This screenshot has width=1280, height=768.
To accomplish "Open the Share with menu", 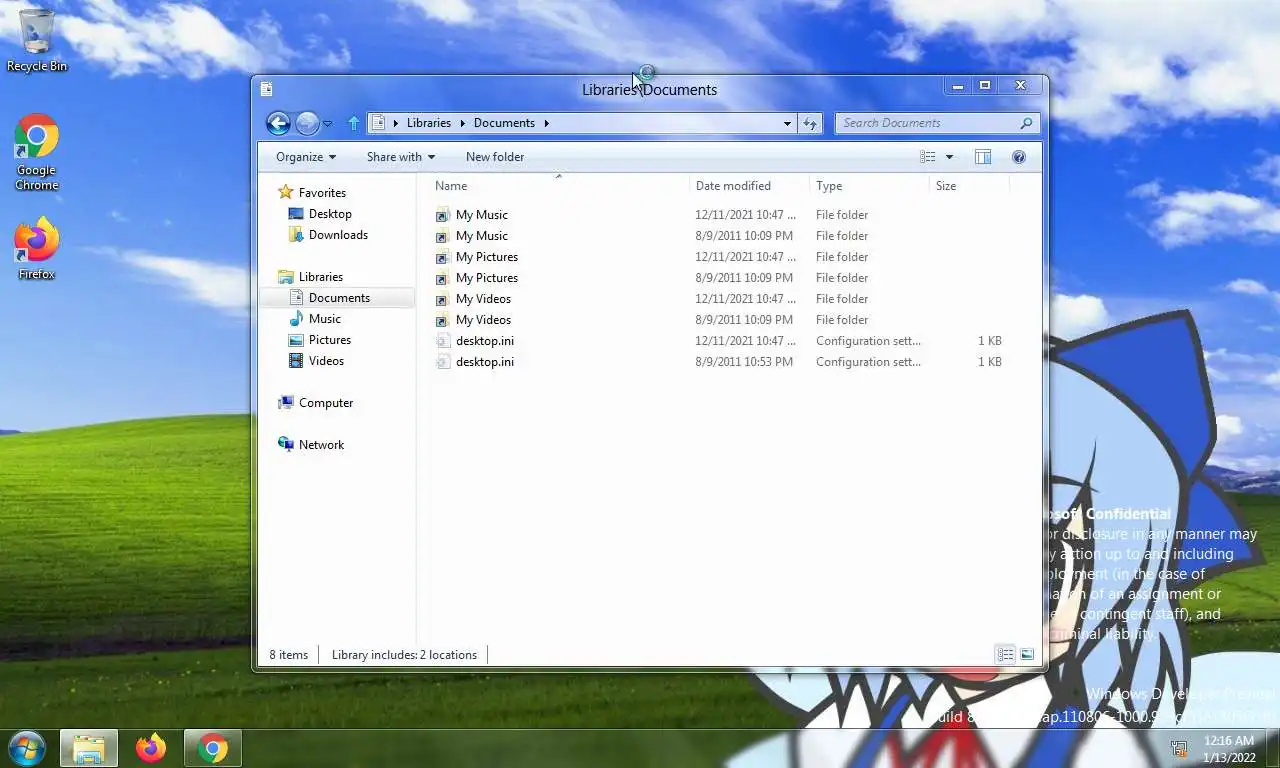I will click(400, 157).
